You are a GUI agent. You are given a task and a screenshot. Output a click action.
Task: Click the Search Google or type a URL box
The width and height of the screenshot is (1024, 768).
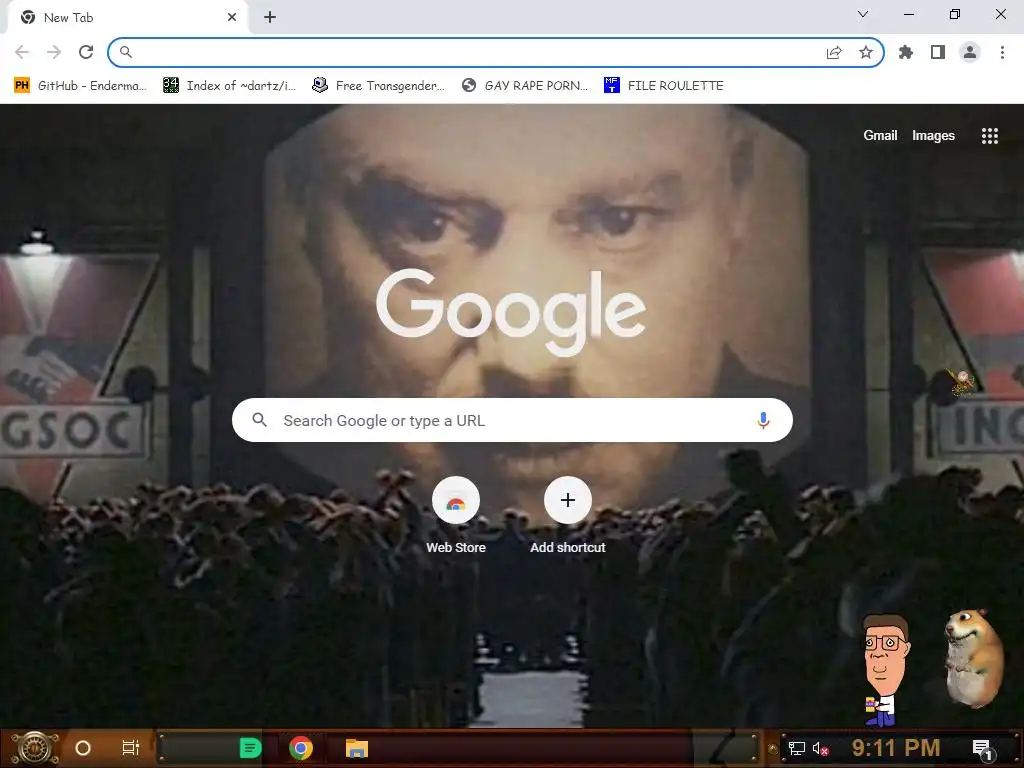(513, 420)
